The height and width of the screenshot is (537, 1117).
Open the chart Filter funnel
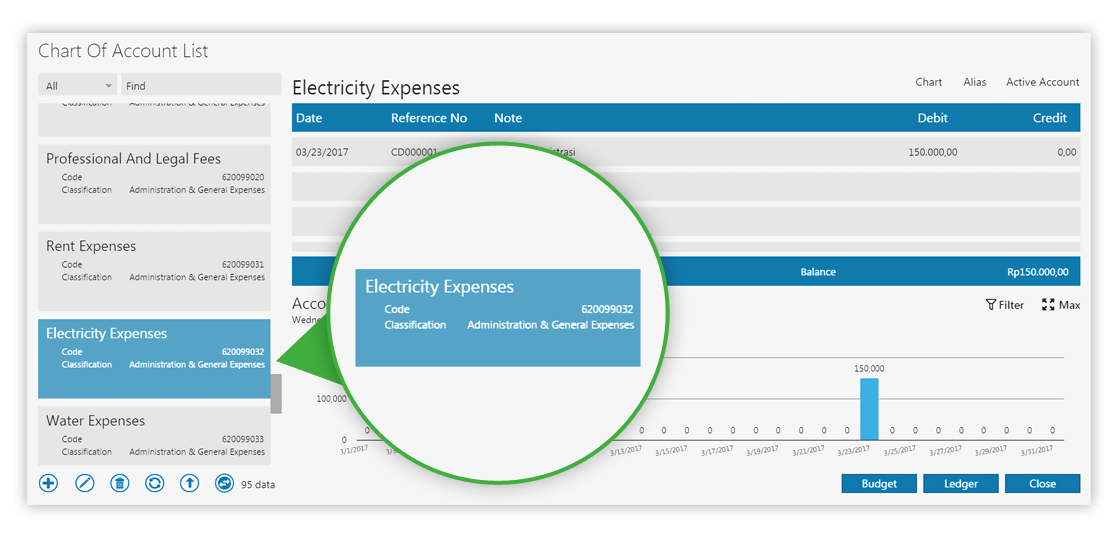tap(1004, 305)
